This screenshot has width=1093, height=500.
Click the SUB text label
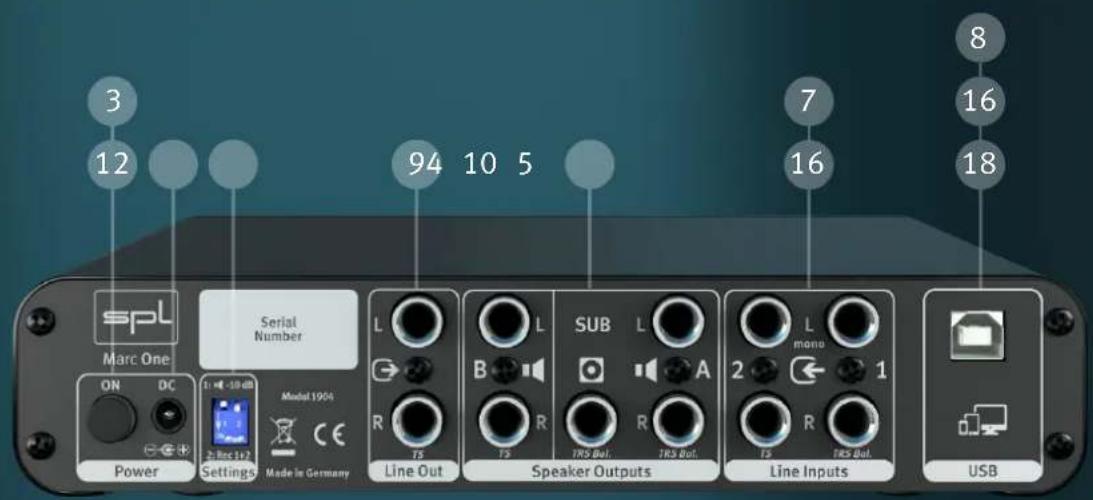point(593,325)
